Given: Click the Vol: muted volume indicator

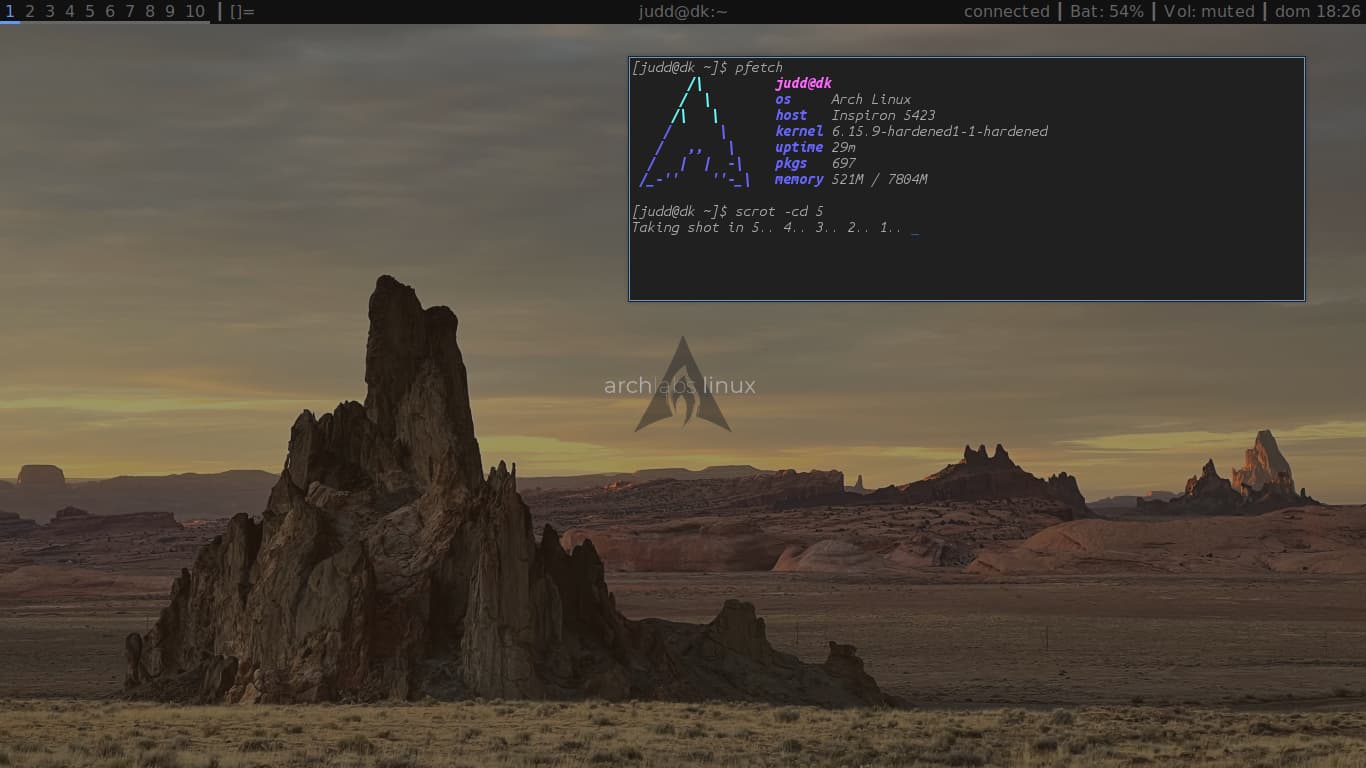Looking at the screenshot, I should pos(1209,12).
